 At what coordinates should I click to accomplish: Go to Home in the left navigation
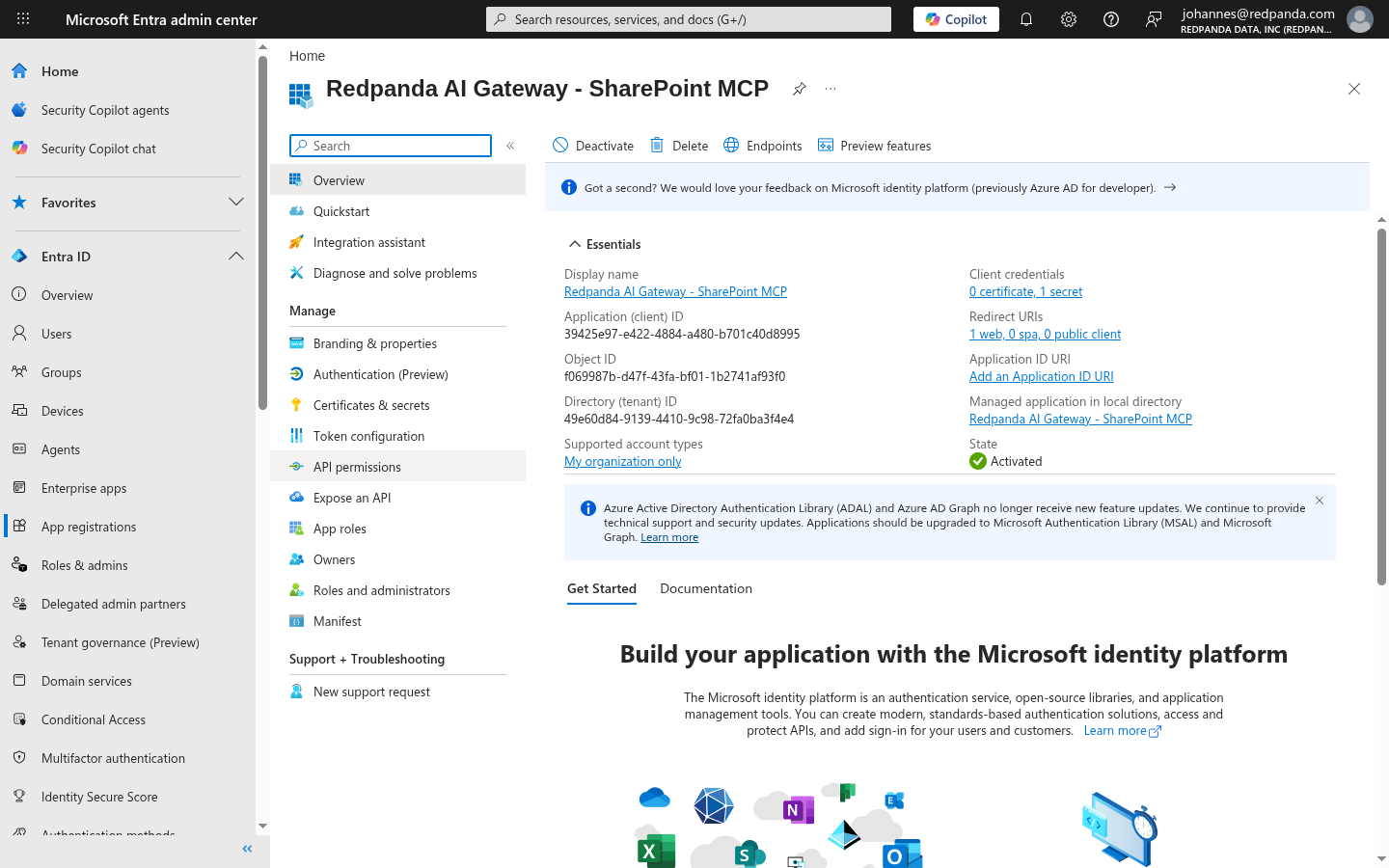coord(127,71)
